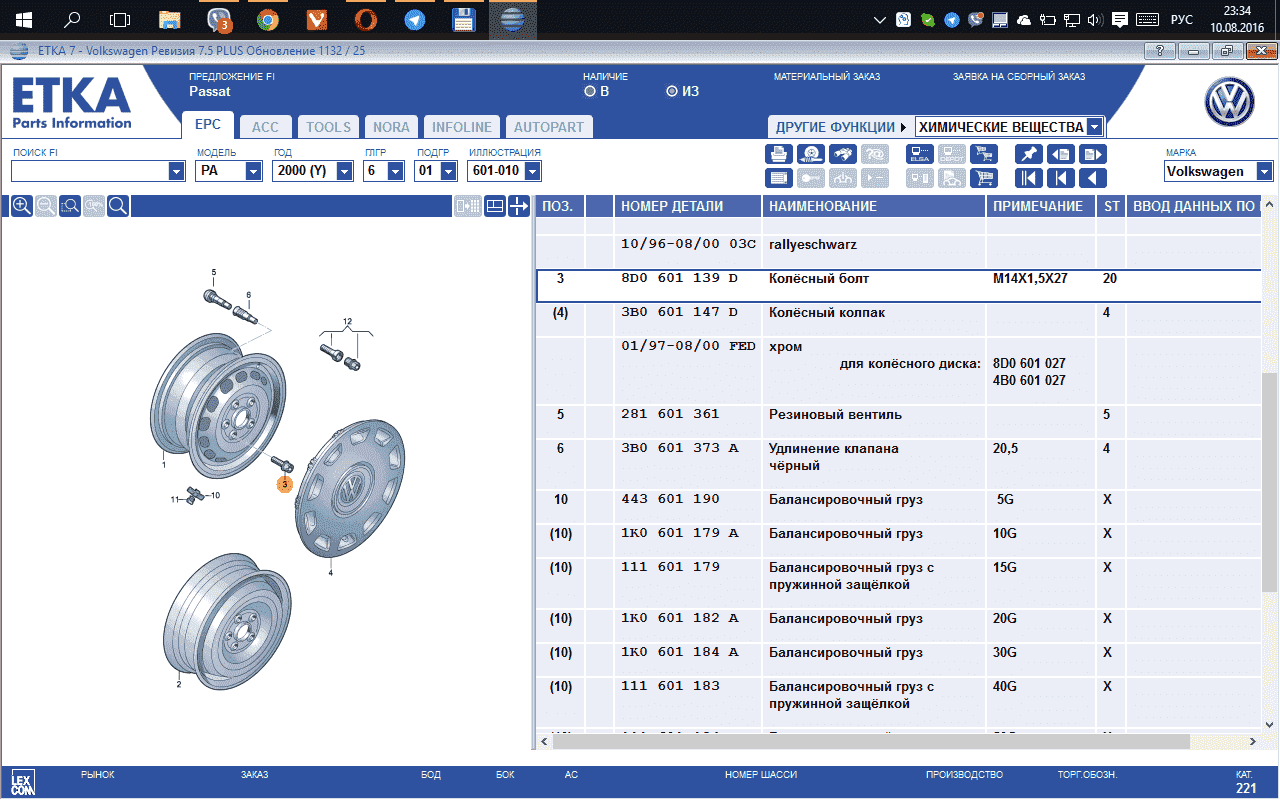Click the РУС language indicator
Viewport: 1280px width, 800px height.
[x=1182, y=19]
